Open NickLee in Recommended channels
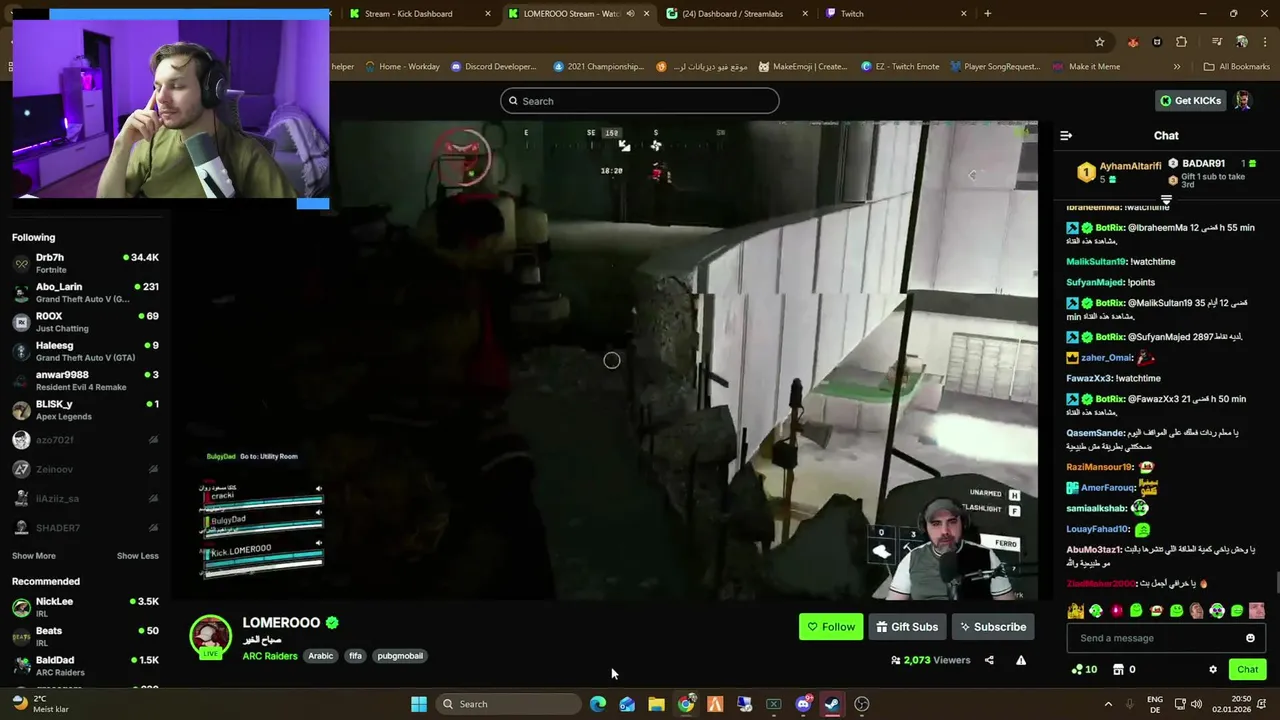 coord(85,607)
